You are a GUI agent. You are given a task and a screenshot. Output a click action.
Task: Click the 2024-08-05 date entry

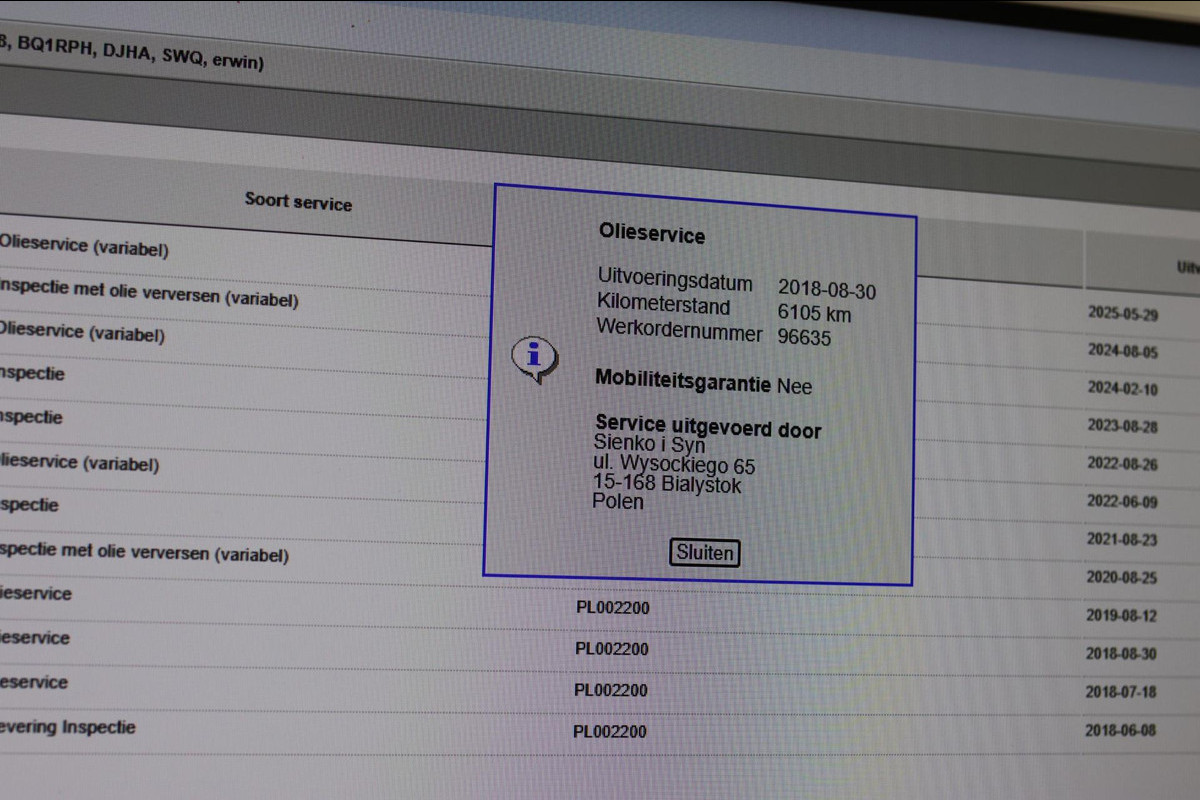coord(1122,352)
